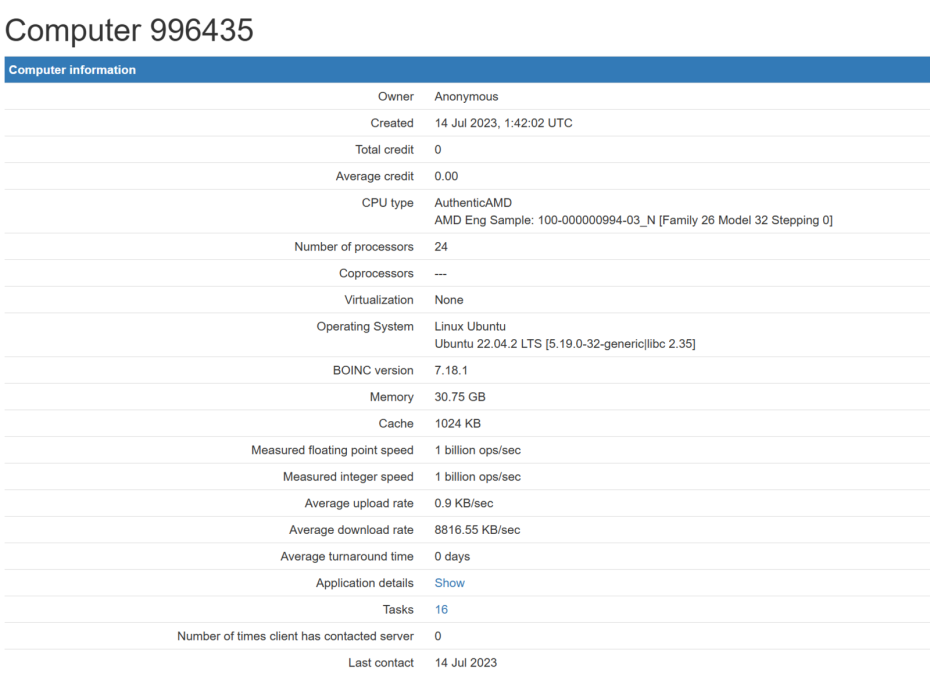Click the Coprocessors row value
The height and width of the screenshot is (698, 930).
click(x=440, y=273)
